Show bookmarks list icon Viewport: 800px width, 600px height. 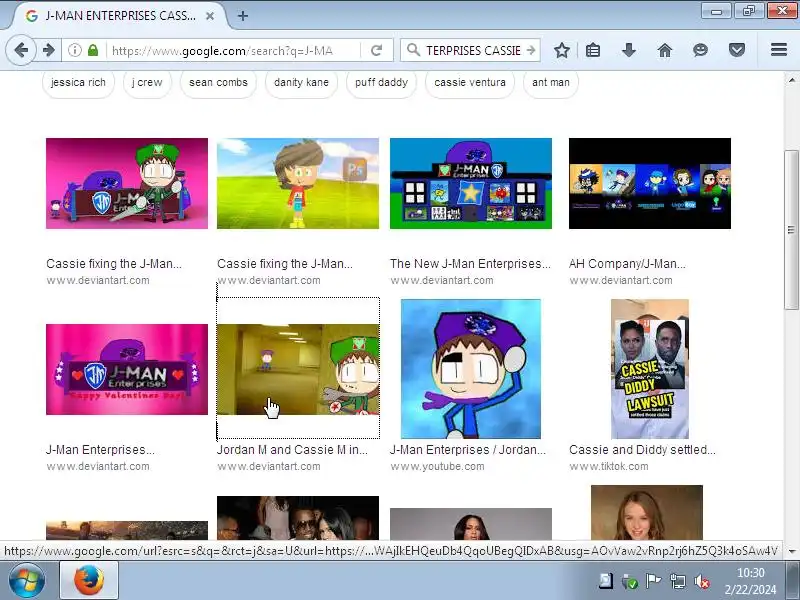593,50
